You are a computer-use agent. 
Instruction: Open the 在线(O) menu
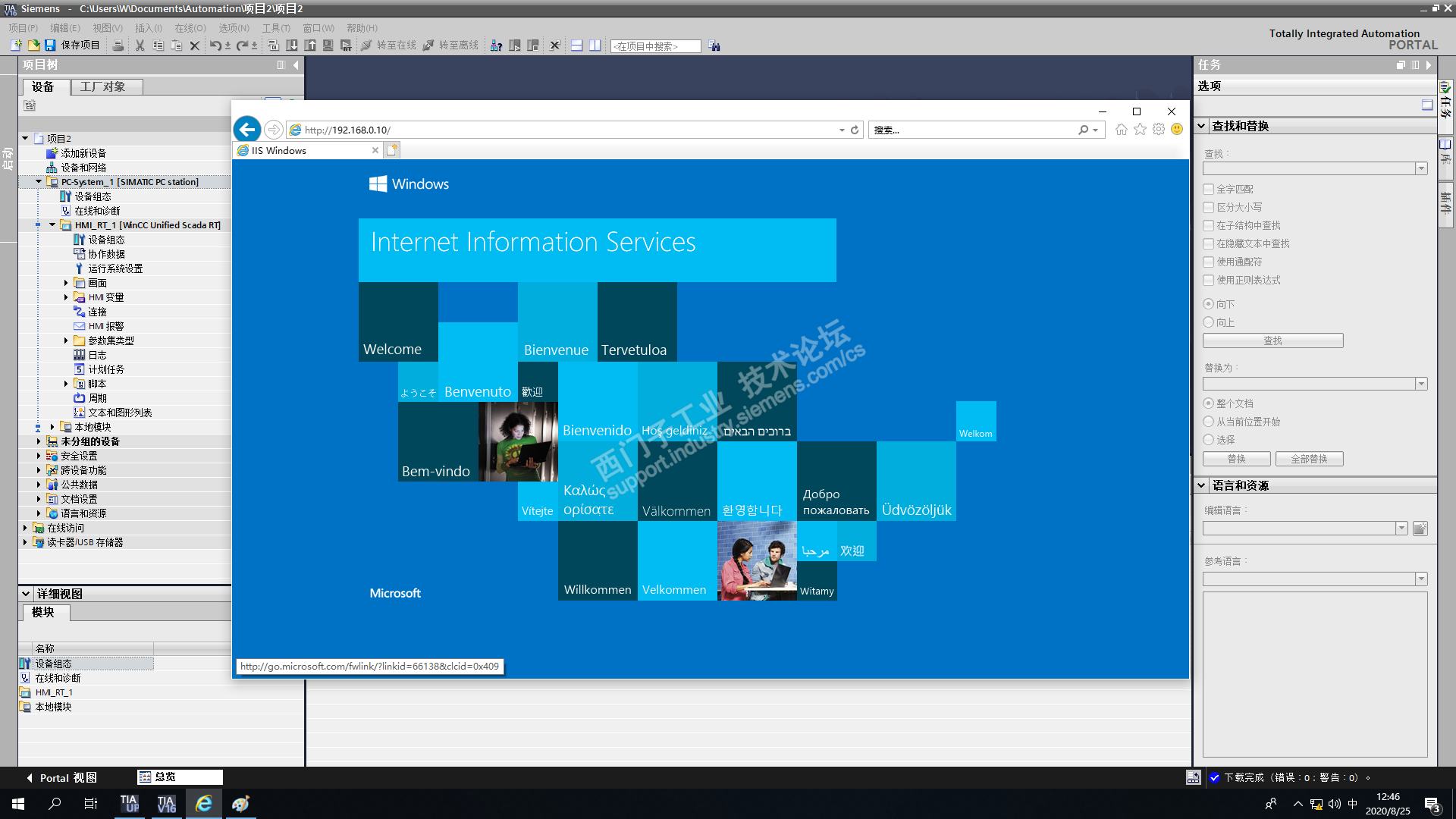click(x=190, y=28)
